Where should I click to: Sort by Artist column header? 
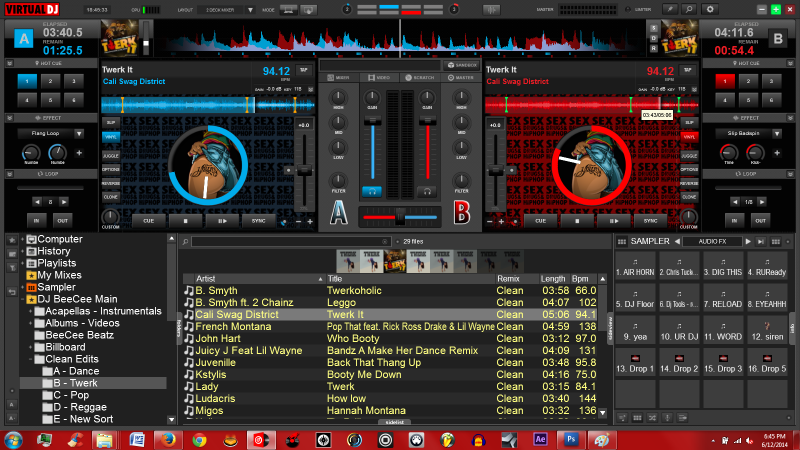click(x=260, y=279)
